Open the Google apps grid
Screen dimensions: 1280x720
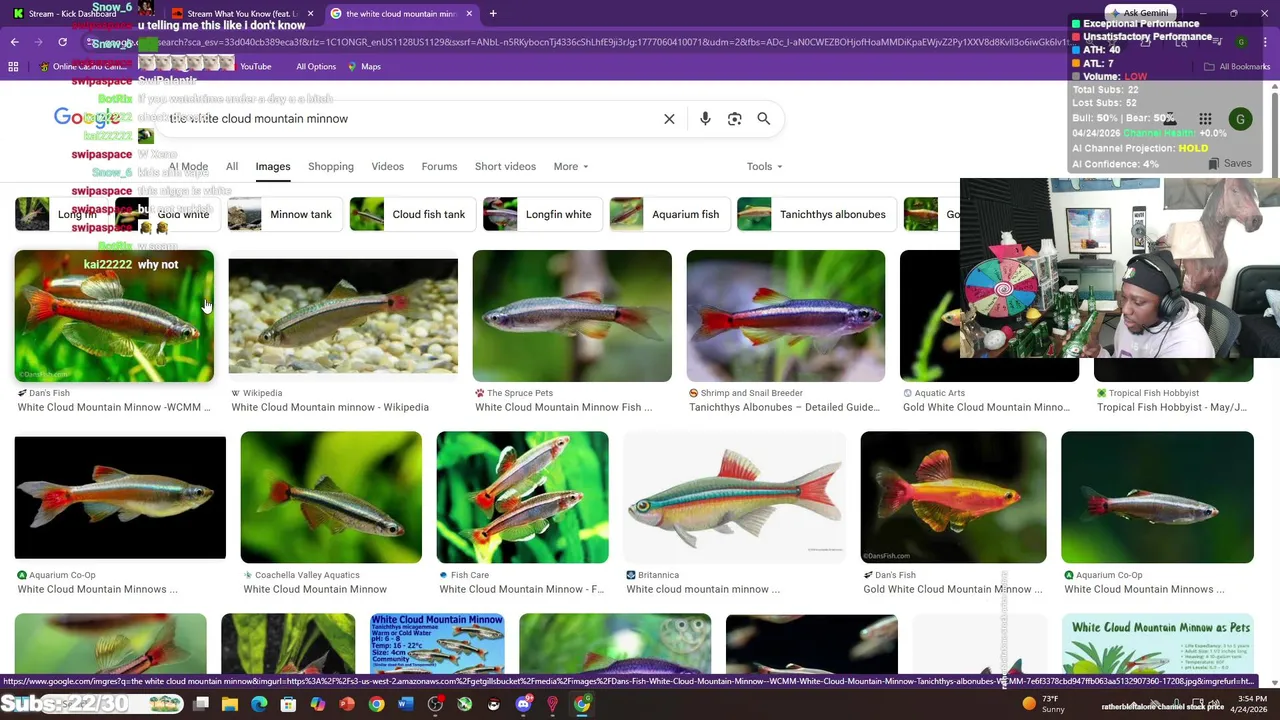tap(1205, 119)
